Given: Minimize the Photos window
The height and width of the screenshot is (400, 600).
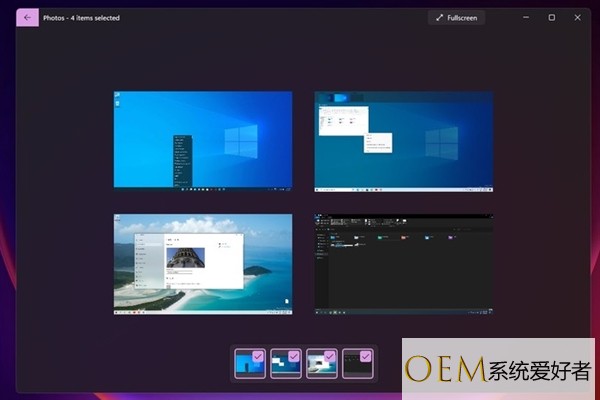Looking at the screenshot, I should pos(524,17).
